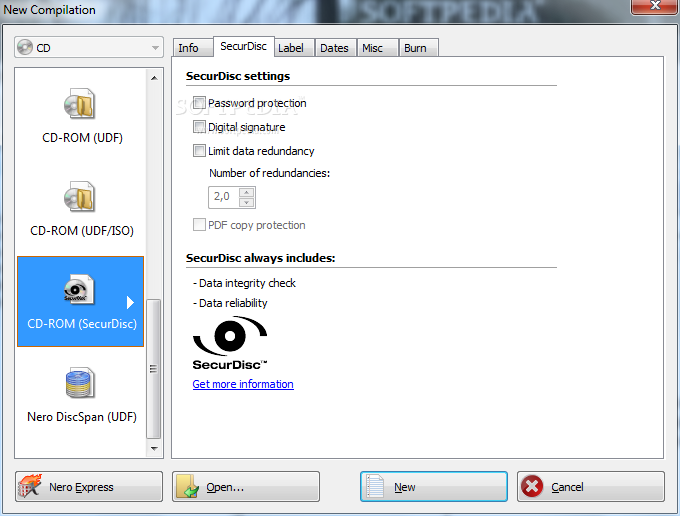Image resolution: width=680 pixels, height=516 pixels.
Task: Decrease the number of redundancies
Action: tap(246, 202)
